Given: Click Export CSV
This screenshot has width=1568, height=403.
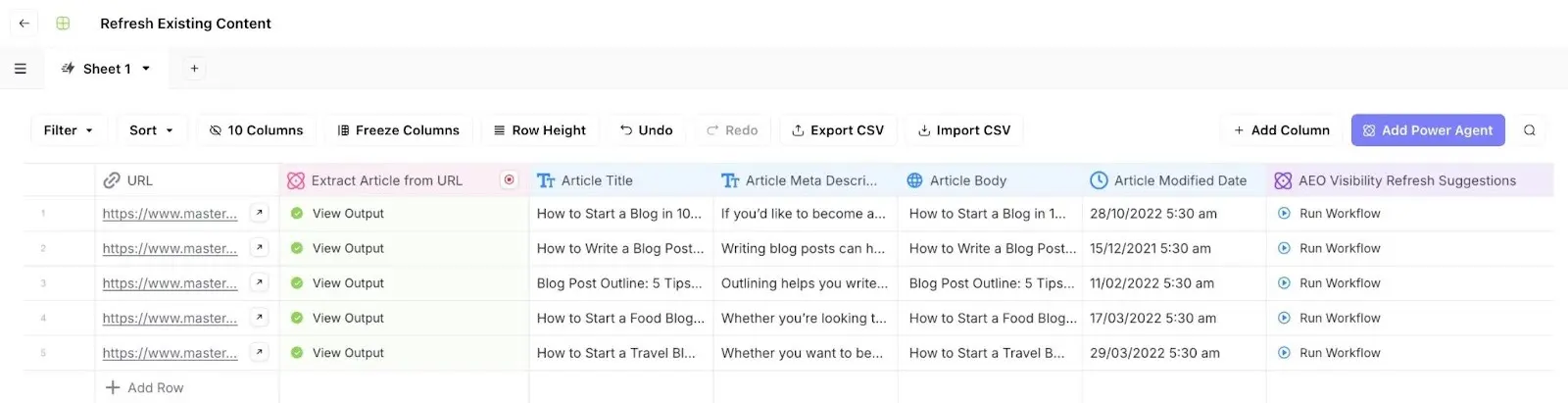Looking at the screenshot, I should click(x=838, y=130).
